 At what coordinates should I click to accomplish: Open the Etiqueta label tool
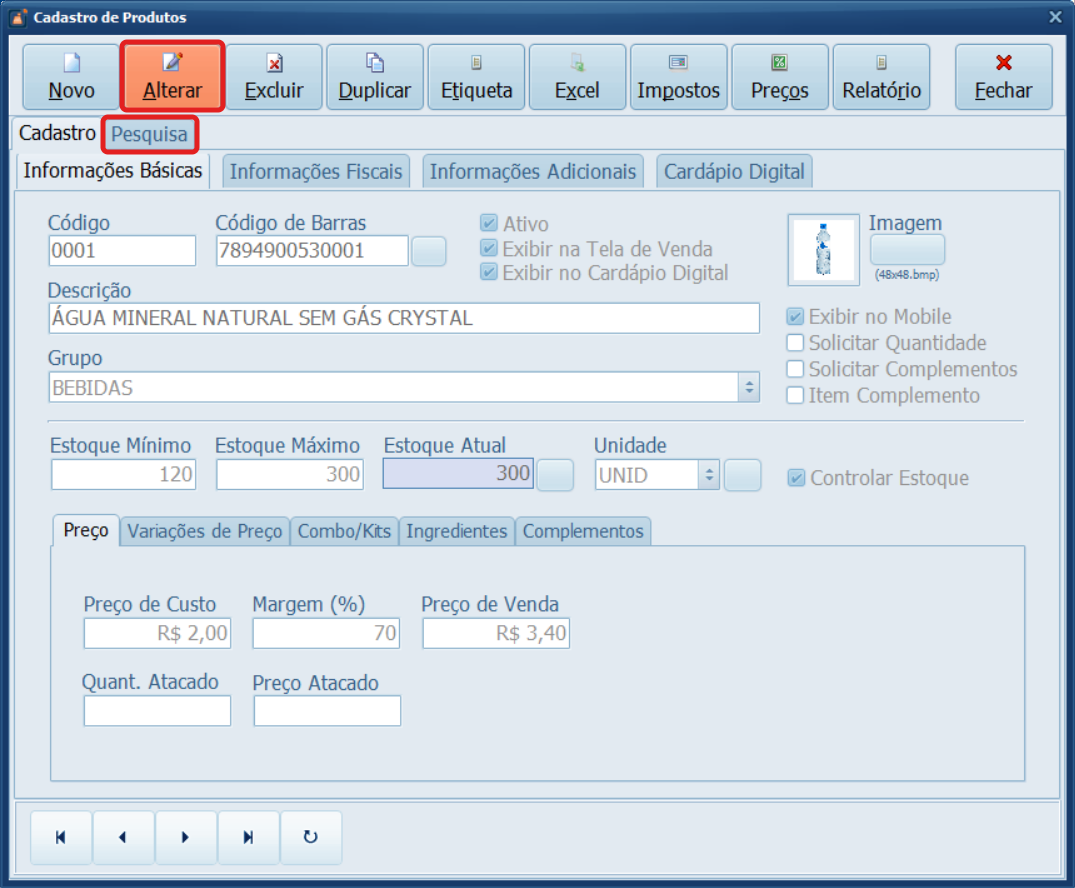point(476,77)
